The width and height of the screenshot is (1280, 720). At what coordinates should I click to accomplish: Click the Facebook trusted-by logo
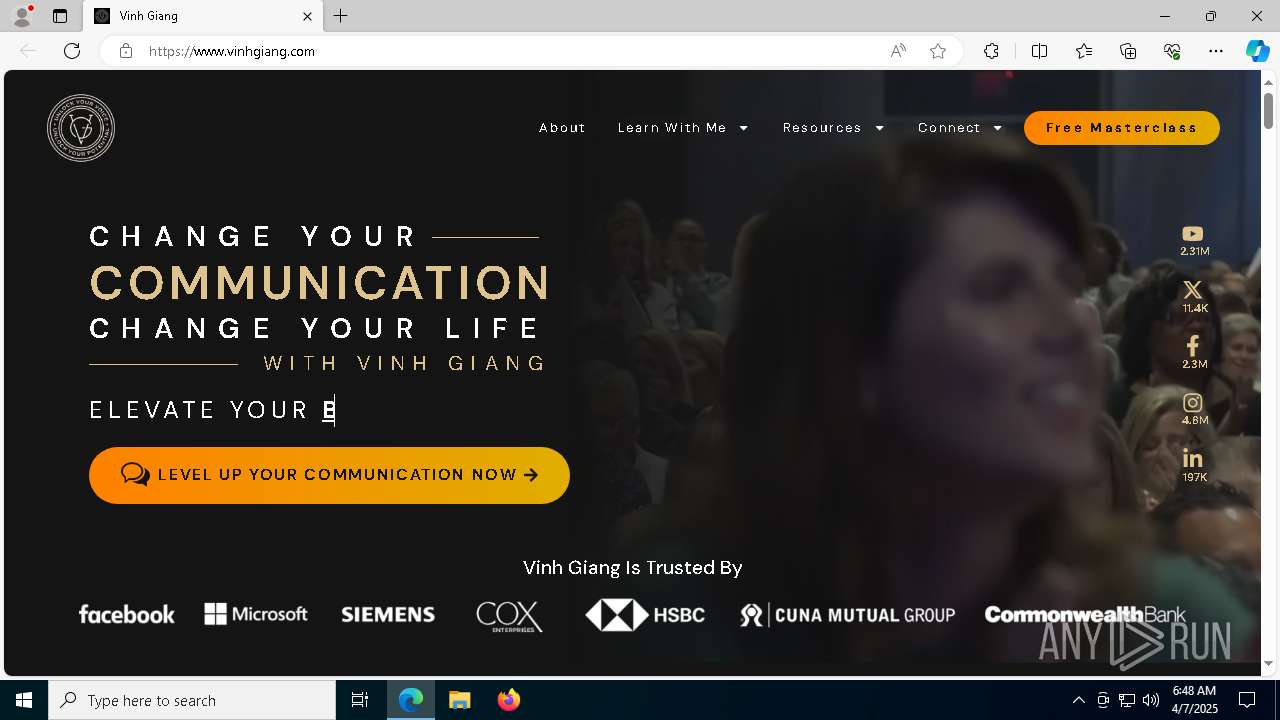127,614
